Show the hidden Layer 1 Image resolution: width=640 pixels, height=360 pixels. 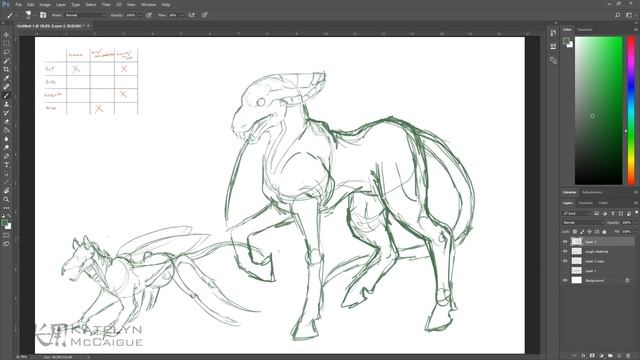pyautogui.click(x=565, y=271)
